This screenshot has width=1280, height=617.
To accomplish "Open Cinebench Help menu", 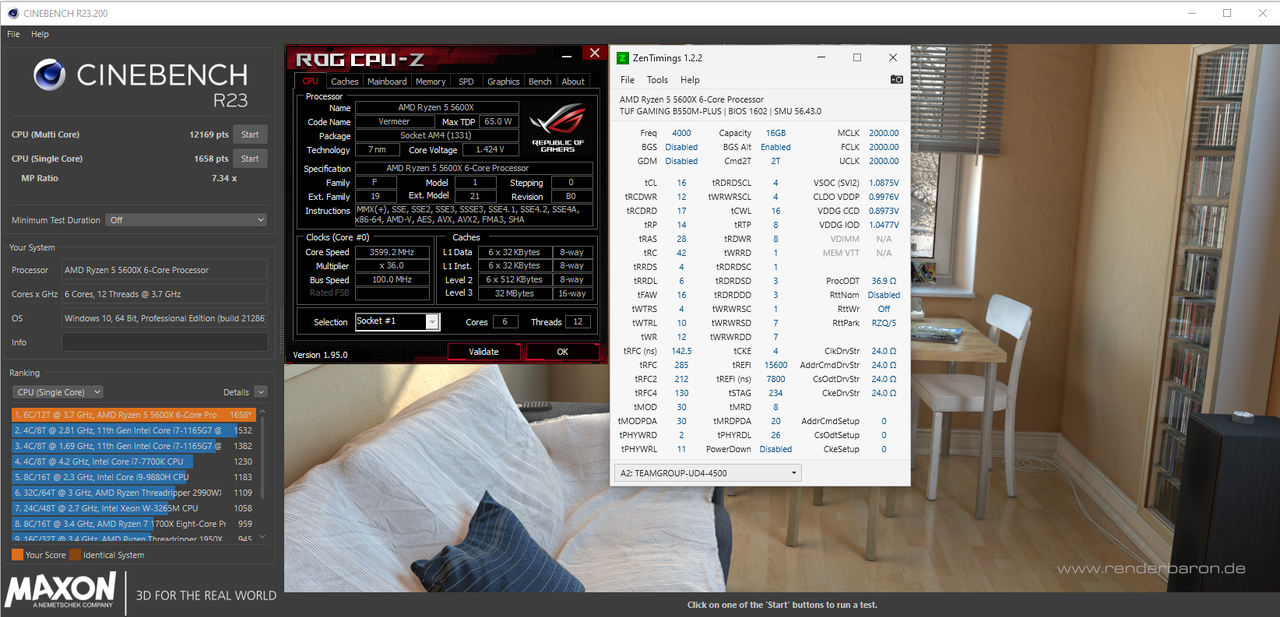I will pos(40,34).
